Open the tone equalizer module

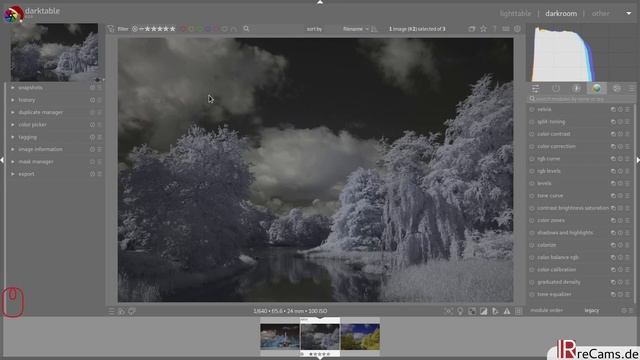[554, 294]
